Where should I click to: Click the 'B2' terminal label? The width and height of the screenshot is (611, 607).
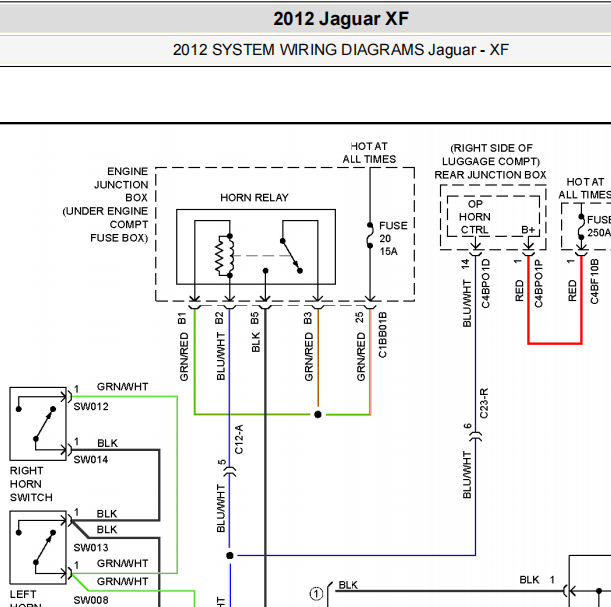point(219,318)
